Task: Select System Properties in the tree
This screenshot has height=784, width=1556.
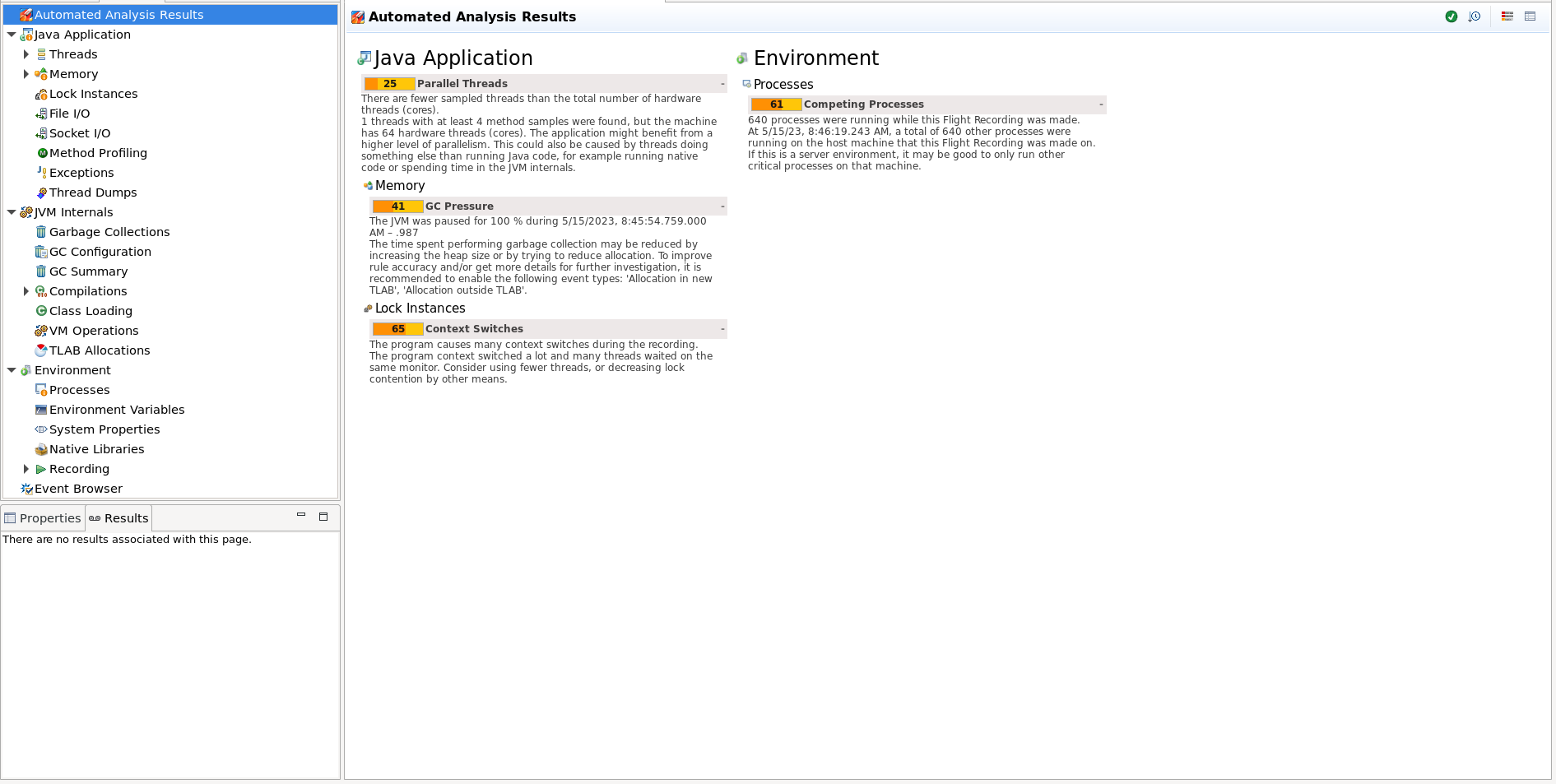Action: pyautogui.click(x=105, y=429)
